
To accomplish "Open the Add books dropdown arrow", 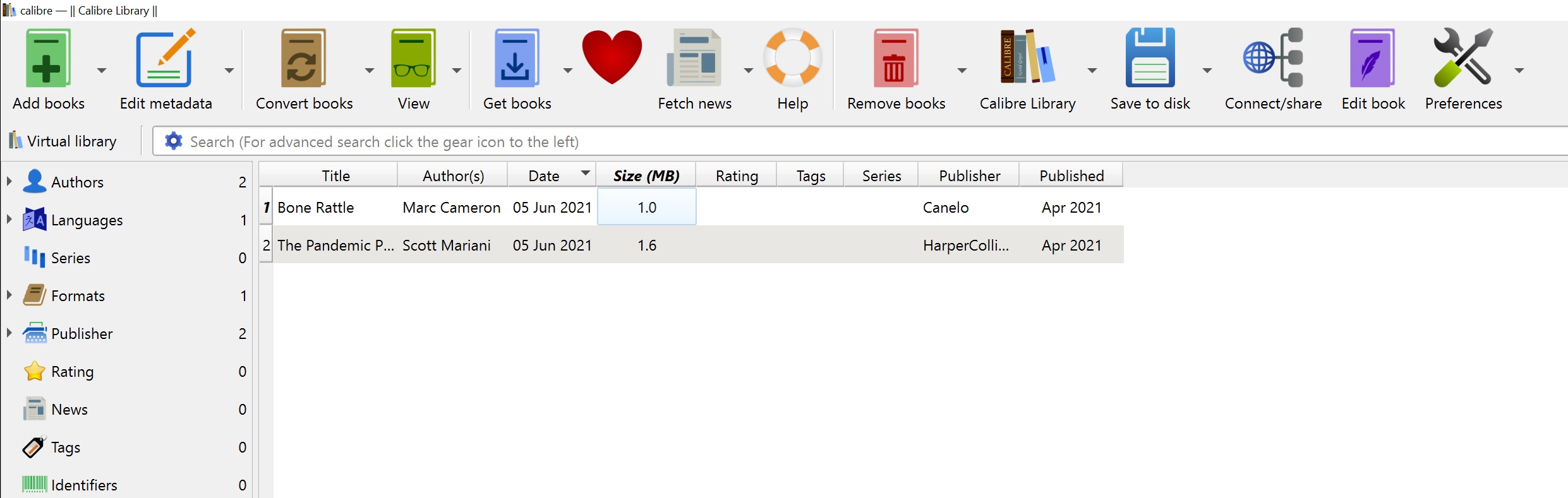I will [101, 70].
